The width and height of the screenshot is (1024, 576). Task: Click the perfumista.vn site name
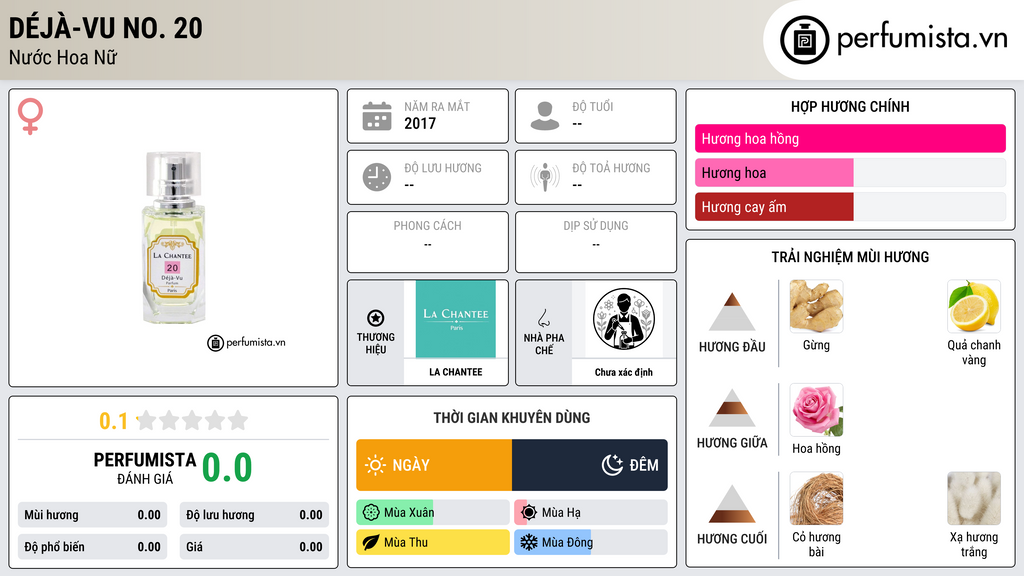(x=922, y=38)
